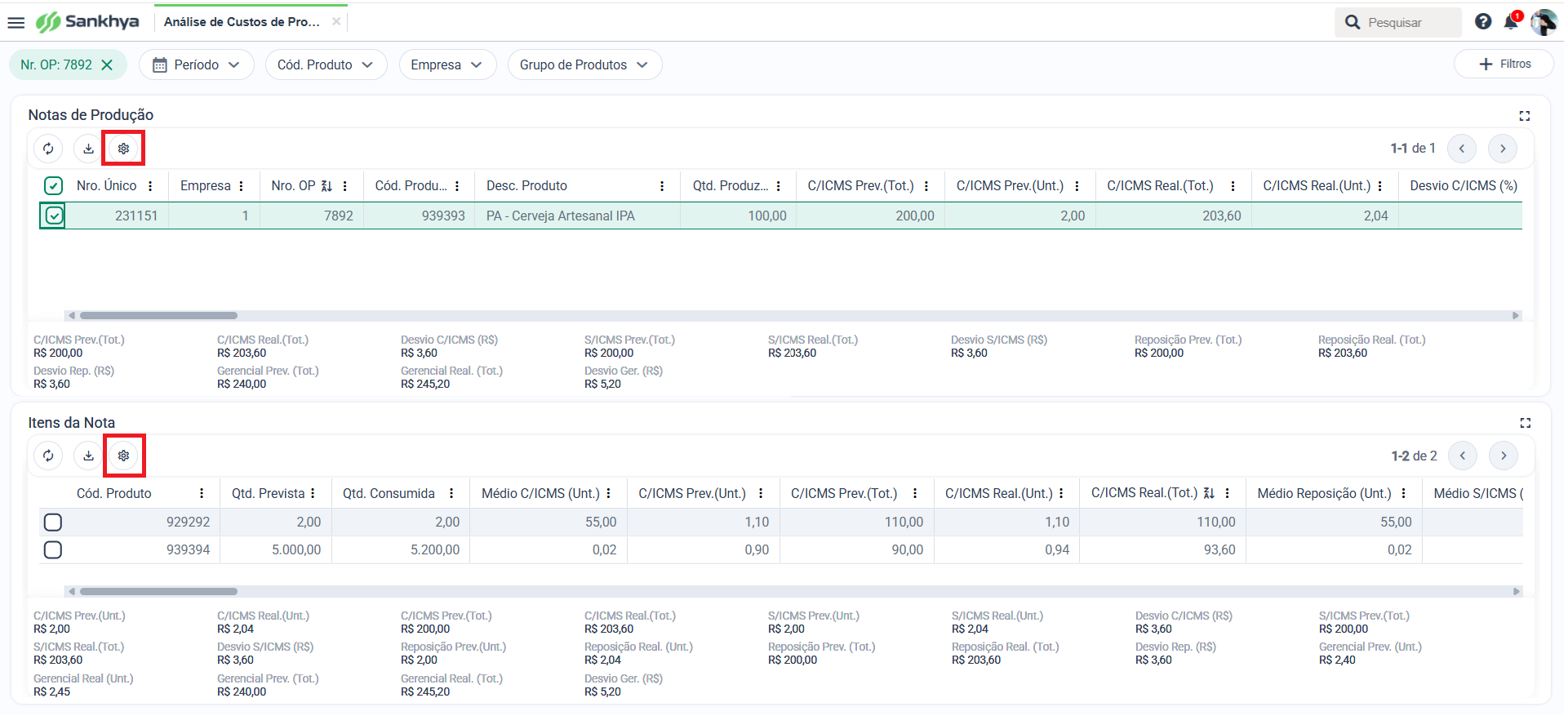The width and height of the screenshot is (1568, 716).
Task: Export Notas de Produção with download icon
Action: click(88, 149)
